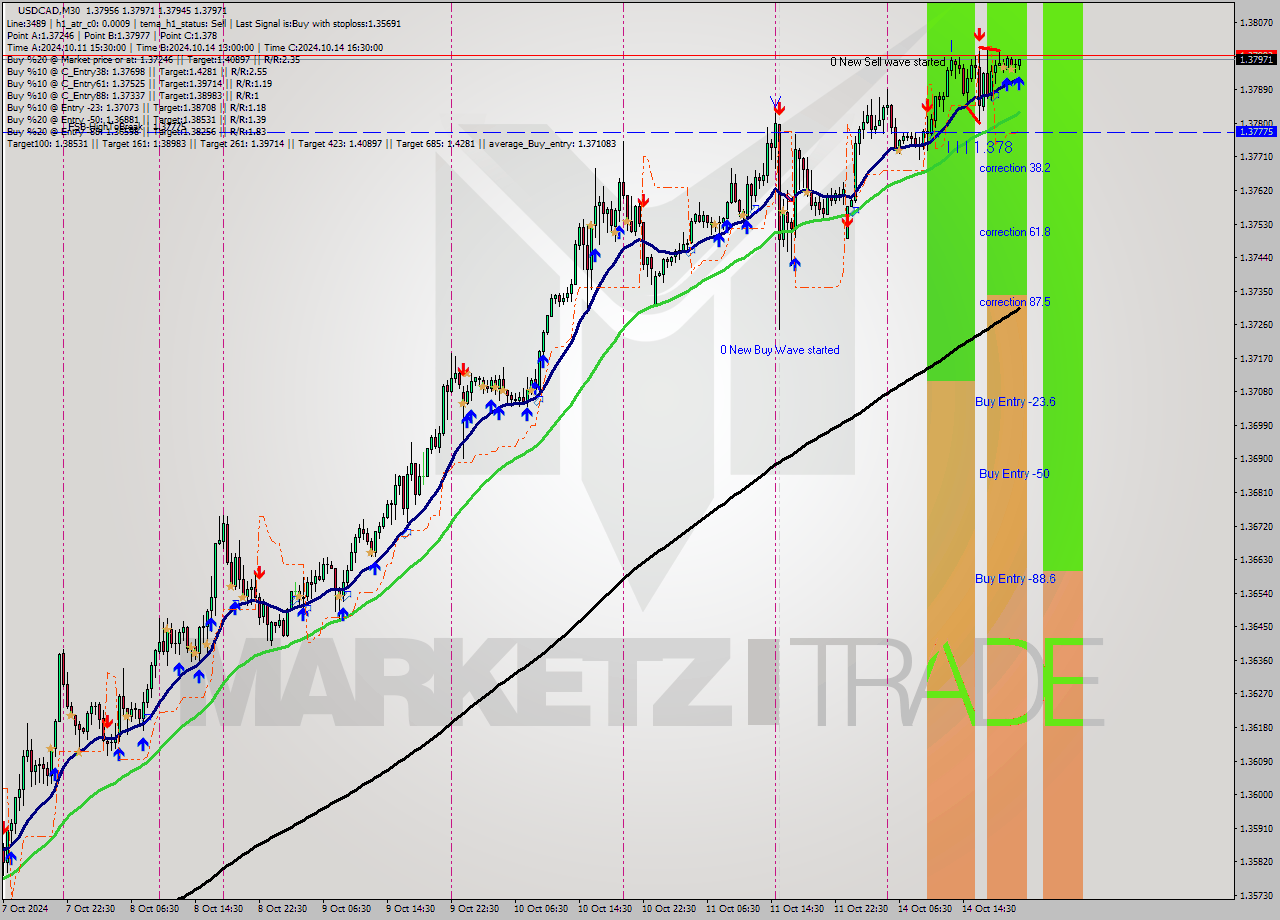
Task: Click 'Buy %20 @ Market price' entry line
Action: click(153, 59)
